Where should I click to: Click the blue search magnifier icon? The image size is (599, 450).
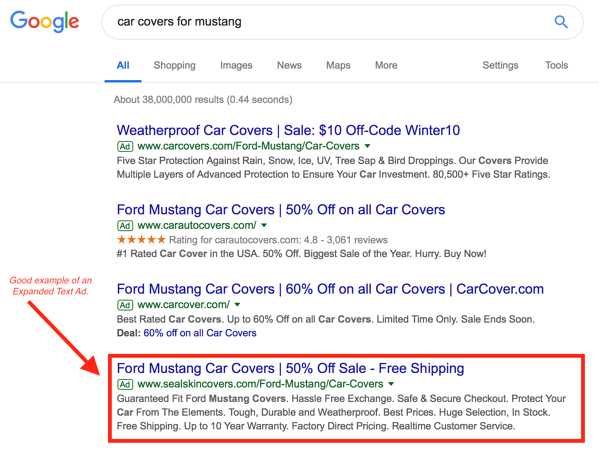tap(561, 22)
